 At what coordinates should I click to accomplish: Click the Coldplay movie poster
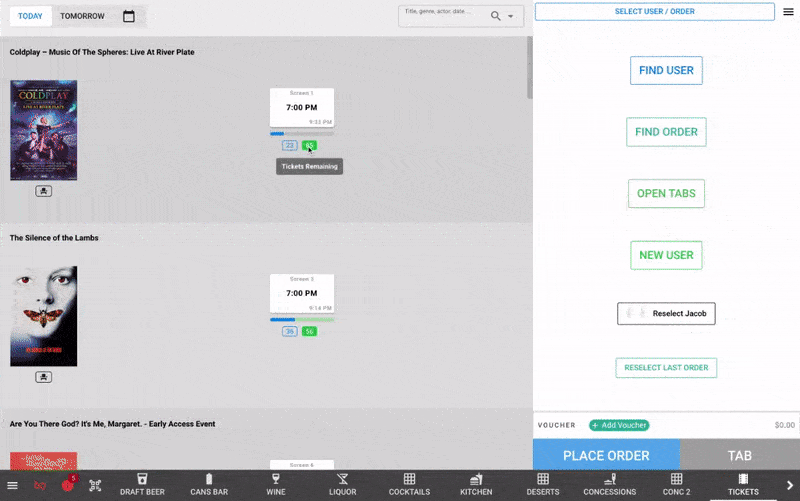[x=44, y=130]
